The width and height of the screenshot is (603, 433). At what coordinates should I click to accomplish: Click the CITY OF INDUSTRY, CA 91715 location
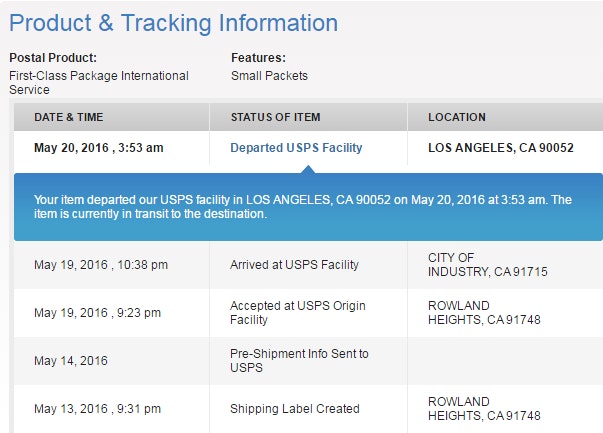click(487, 265)
